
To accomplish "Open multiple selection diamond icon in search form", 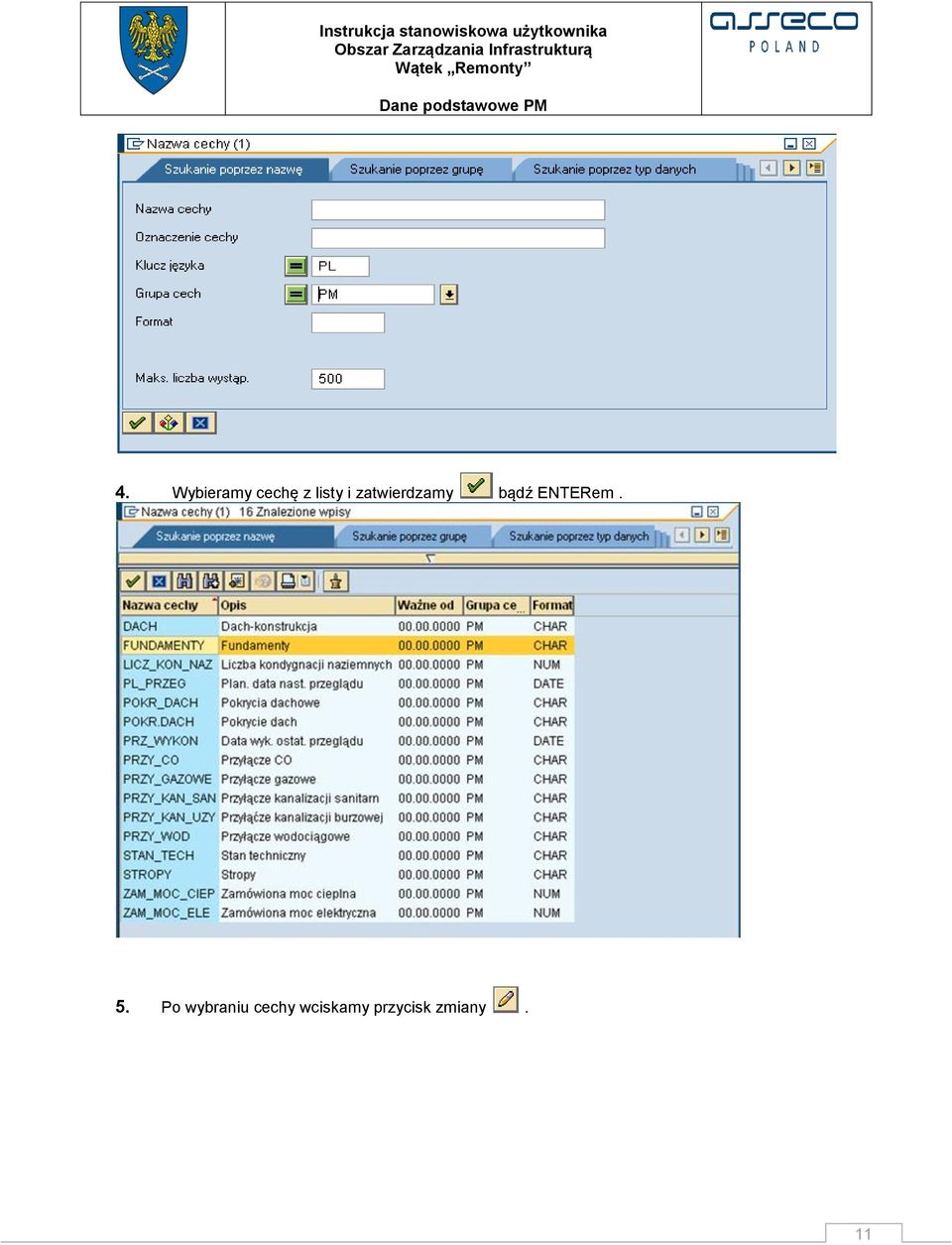I will click(169, 424).
